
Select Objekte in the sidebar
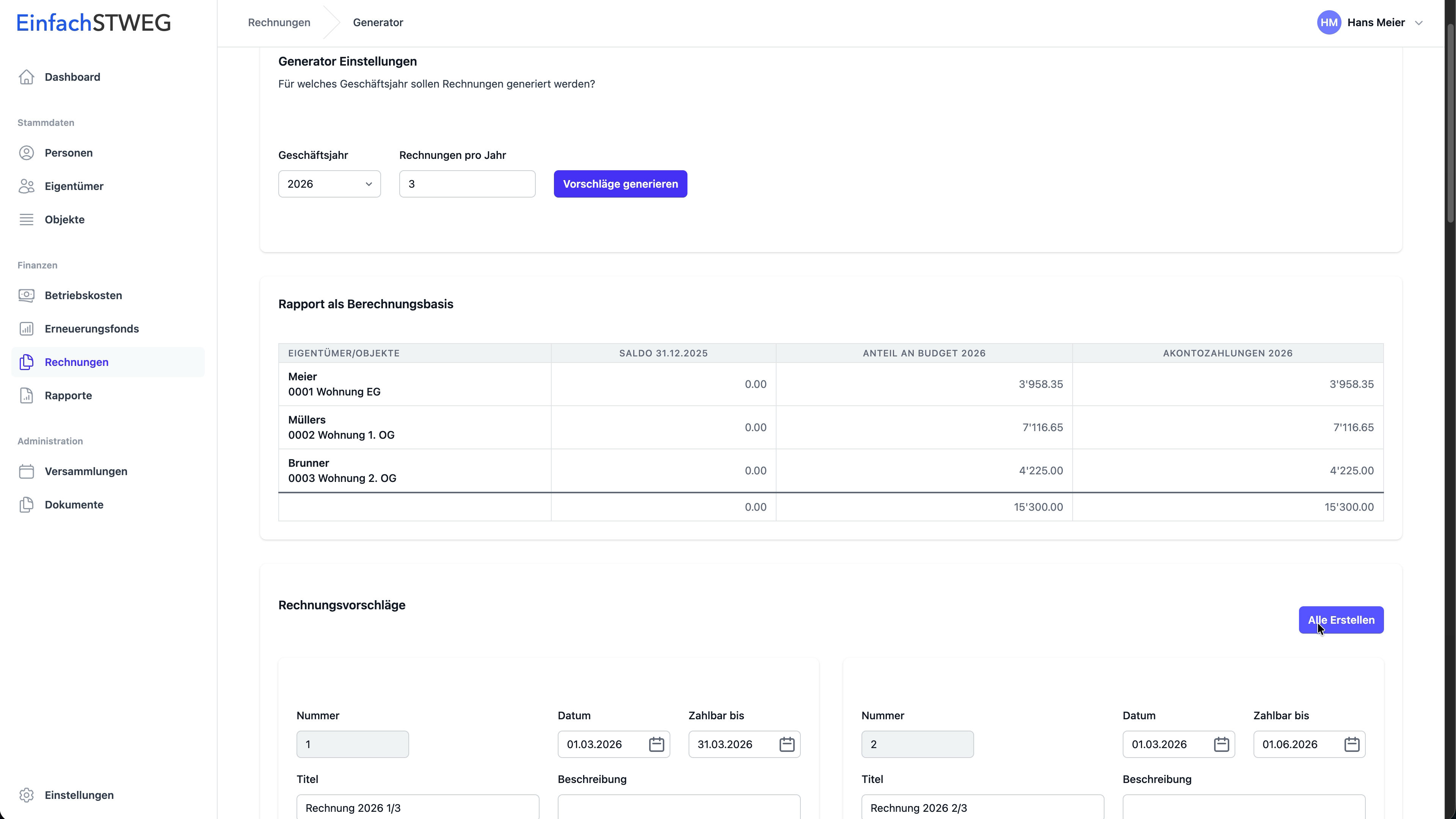(64, 219)
